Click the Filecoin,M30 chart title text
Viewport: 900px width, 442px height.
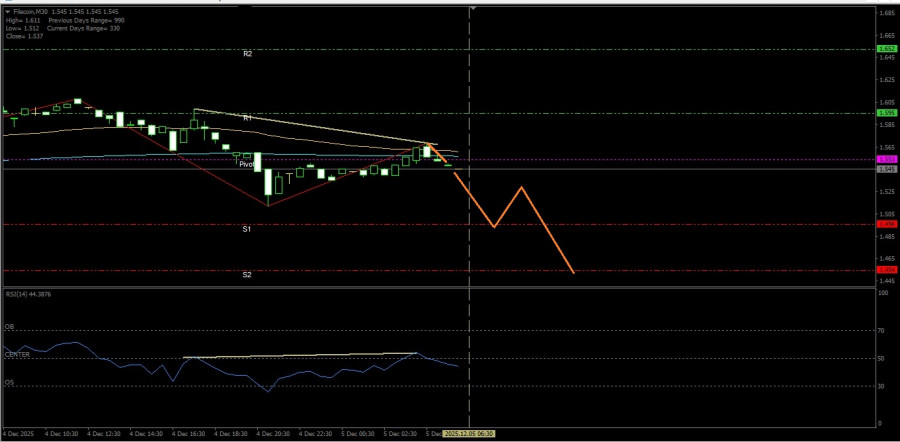point(32,11)
